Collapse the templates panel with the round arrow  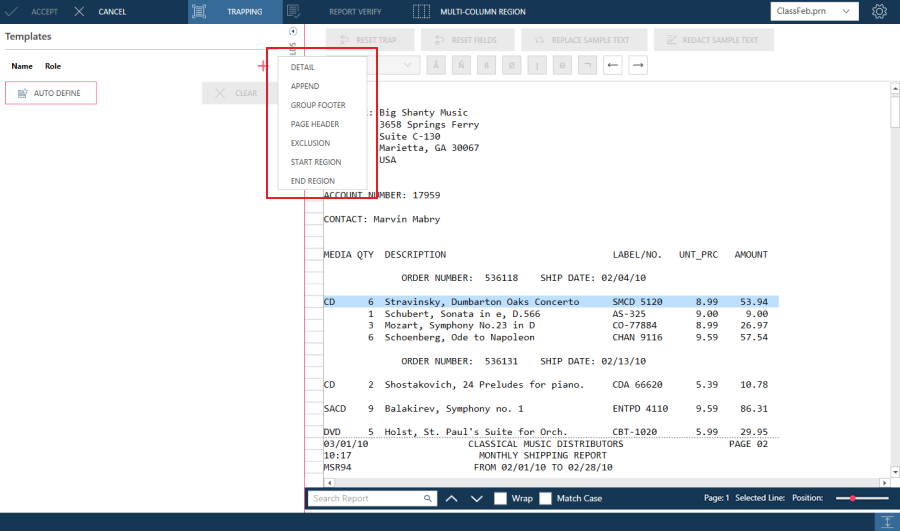coord(292,32)
